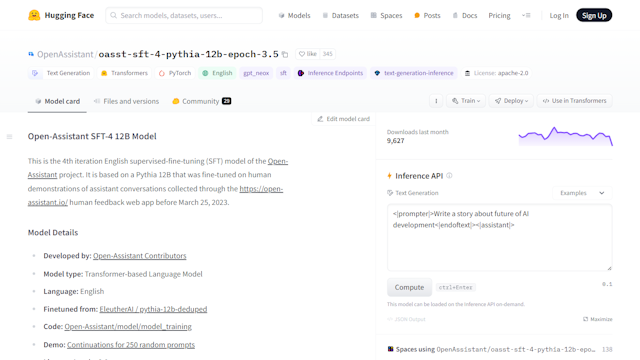
Task: Click the Inference Endpoints tag
Action: click(x=330, y=73)
